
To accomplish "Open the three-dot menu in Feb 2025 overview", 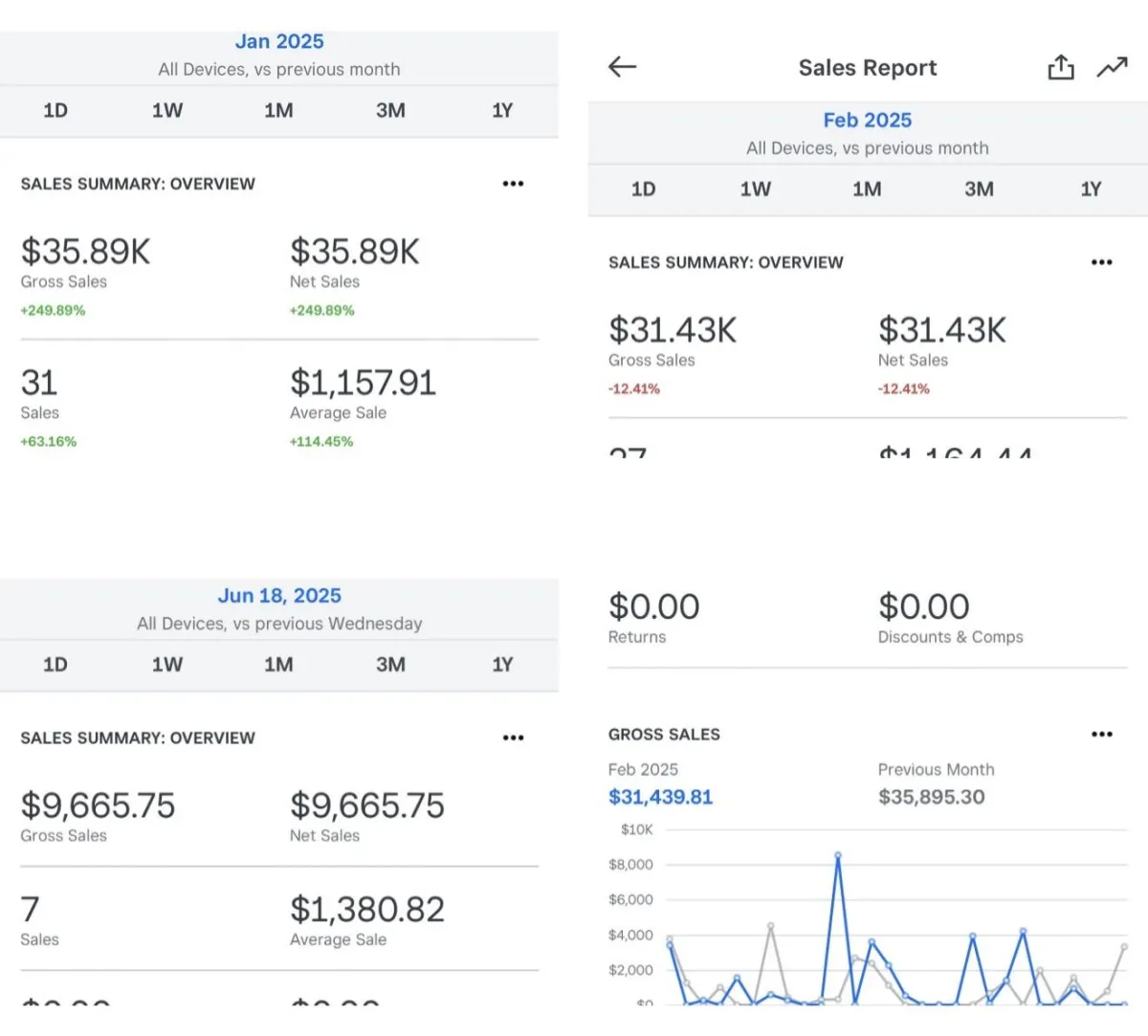I will [x=1101, y=262].
